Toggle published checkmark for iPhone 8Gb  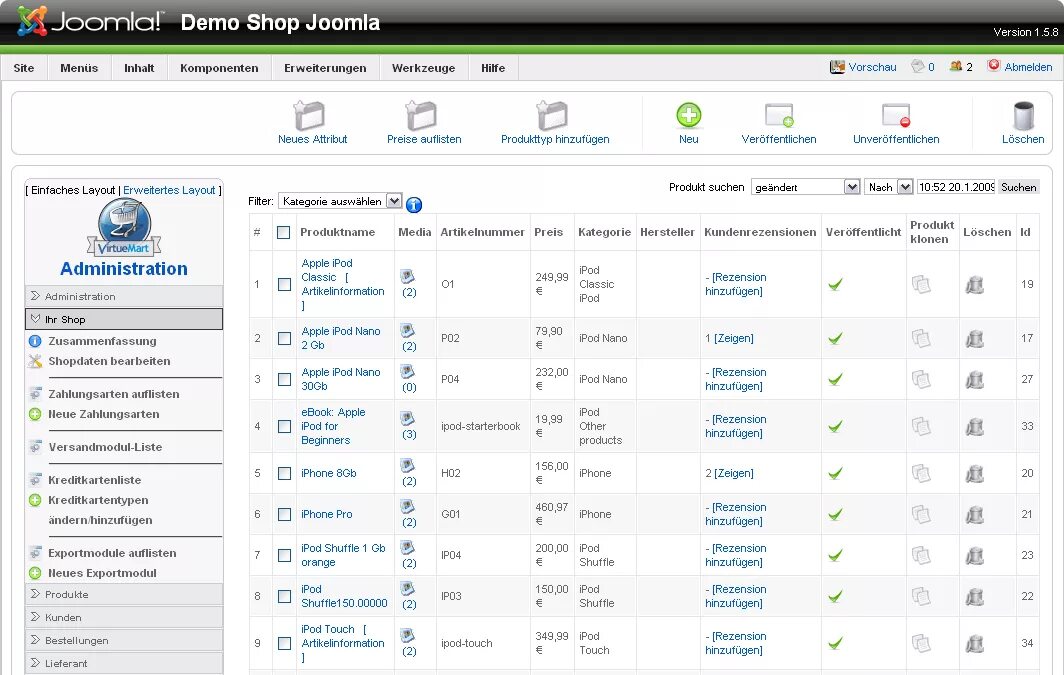click(x=835, y=473)
